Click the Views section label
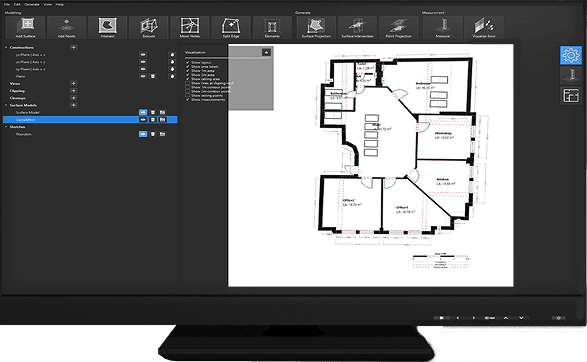Screen dimensions: 587x362 [15, 83]
